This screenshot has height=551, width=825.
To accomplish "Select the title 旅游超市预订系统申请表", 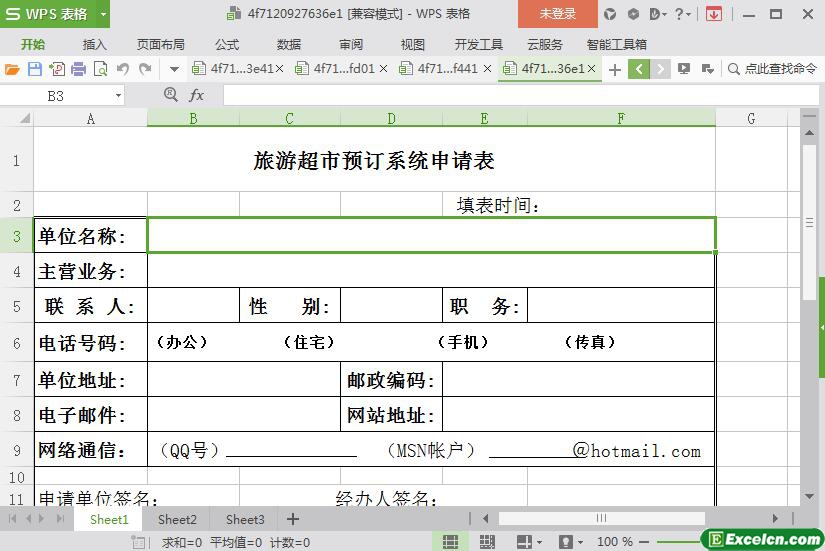I will click(374, 161).
